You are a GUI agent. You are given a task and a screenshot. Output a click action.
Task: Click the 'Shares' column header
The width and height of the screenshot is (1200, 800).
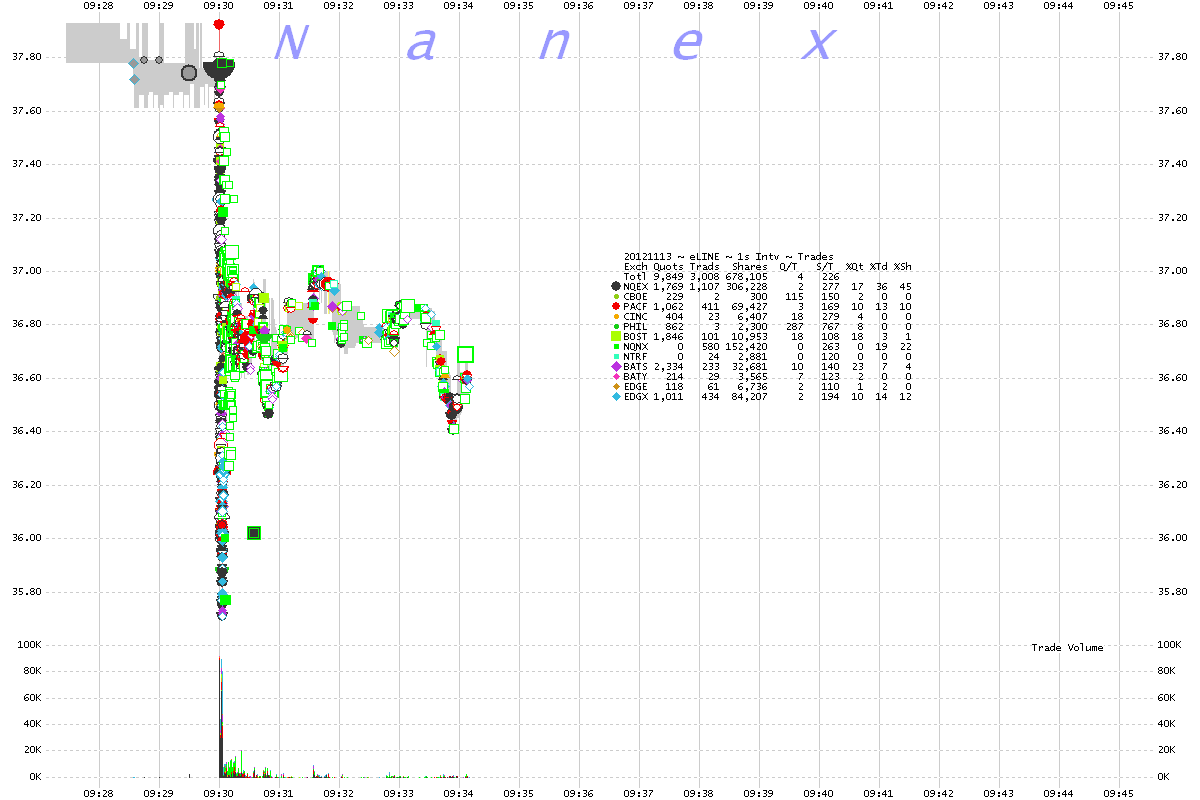coord(750,267)
